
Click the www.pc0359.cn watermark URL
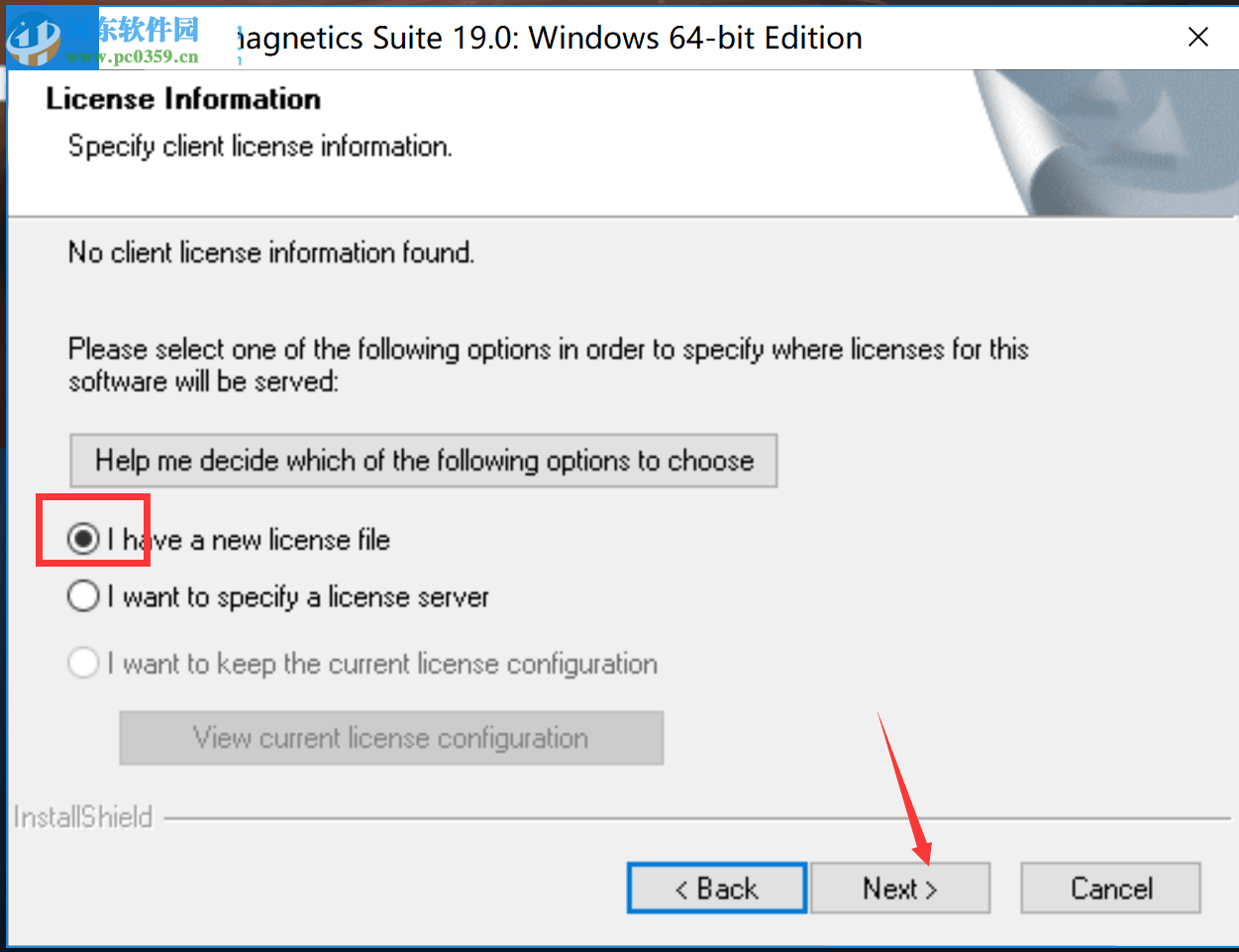point(132,56)
